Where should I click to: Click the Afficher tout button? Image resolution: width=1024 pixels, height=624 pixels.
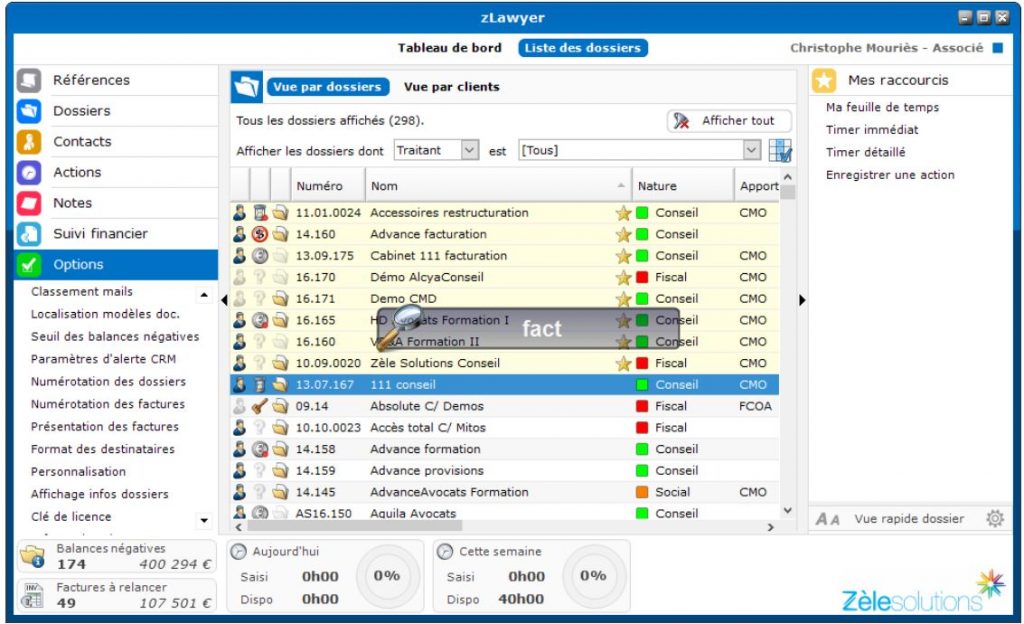click(x=729, y=121)
